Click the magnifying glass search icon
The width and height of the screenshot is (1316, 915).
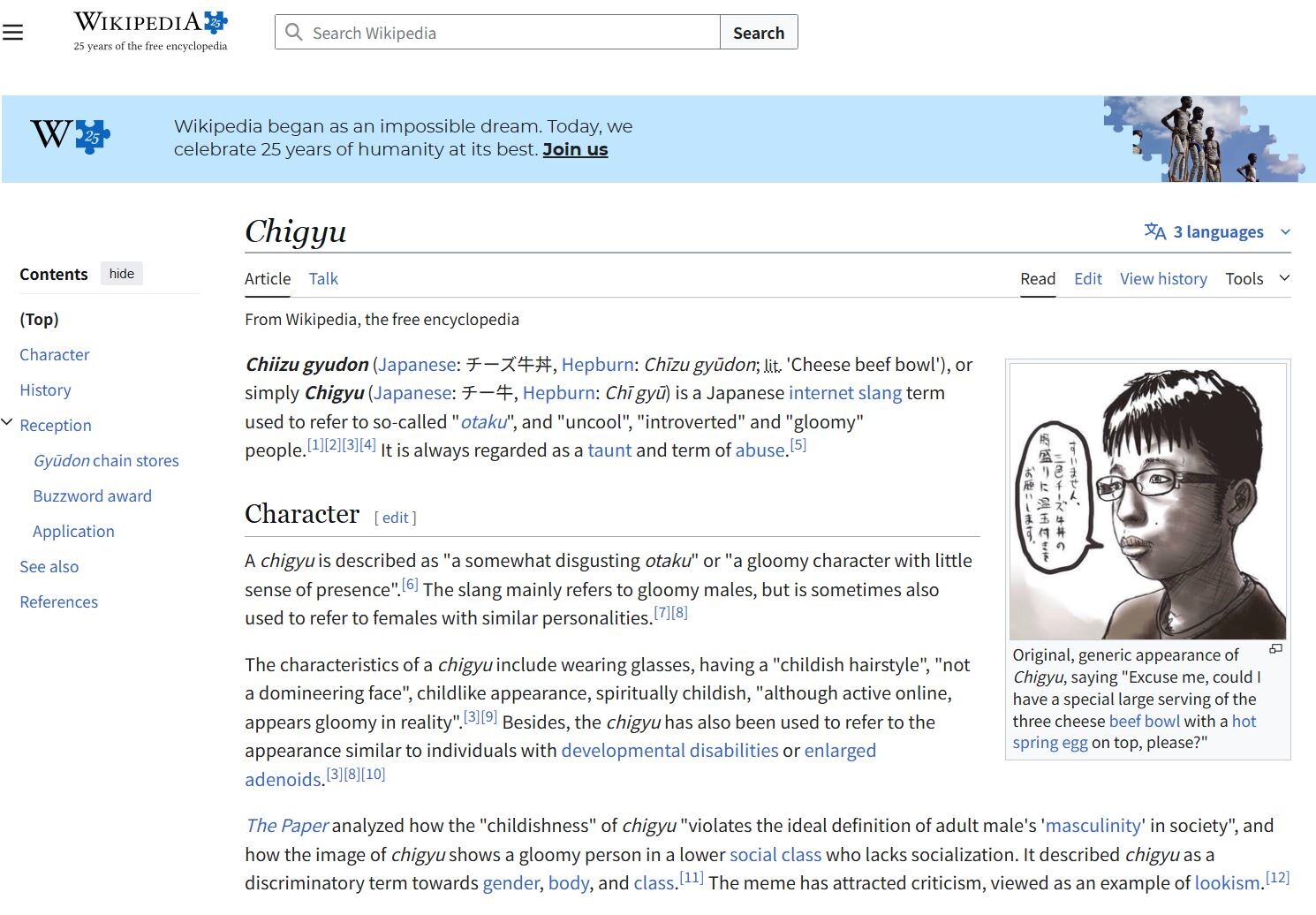point(294,33)
